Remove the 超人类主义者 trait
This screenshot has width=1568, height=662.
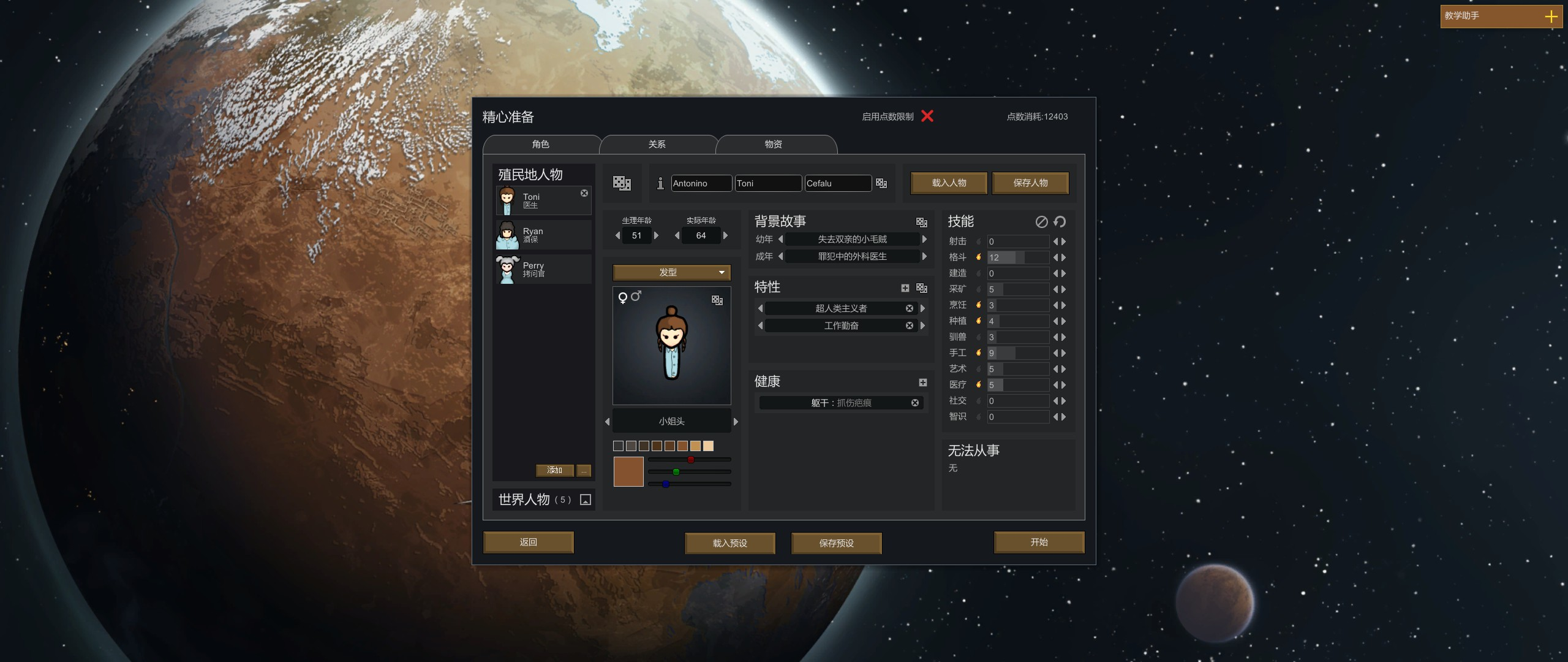click(910, 308)
